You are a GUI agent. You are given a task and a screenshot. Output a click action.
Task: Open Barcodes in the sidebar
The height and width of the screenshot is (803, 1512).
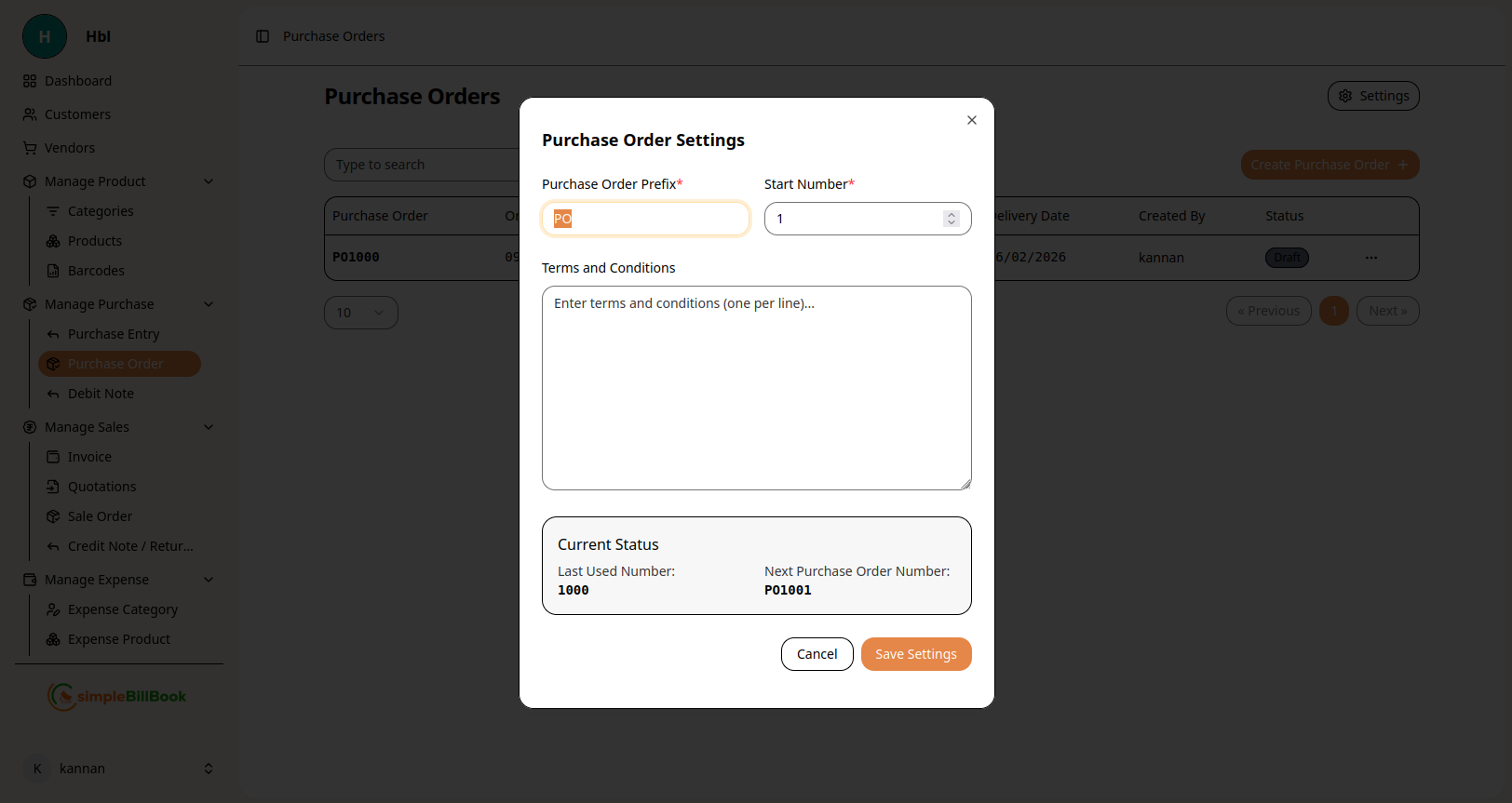click(96, 271)
